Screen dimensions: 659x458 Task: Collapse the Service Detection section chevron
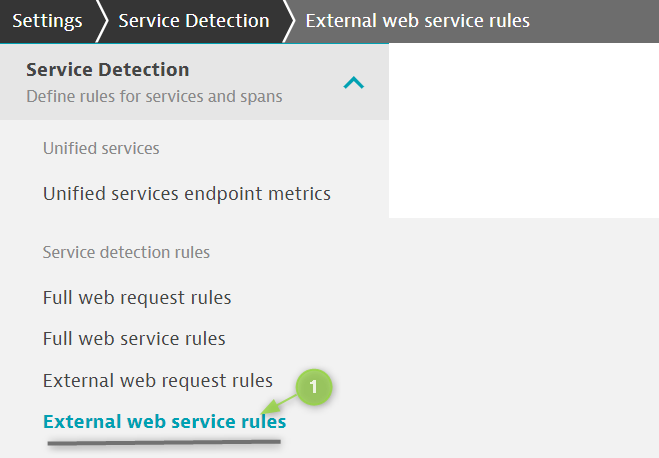pyautogui.click(x=353, y=83)
